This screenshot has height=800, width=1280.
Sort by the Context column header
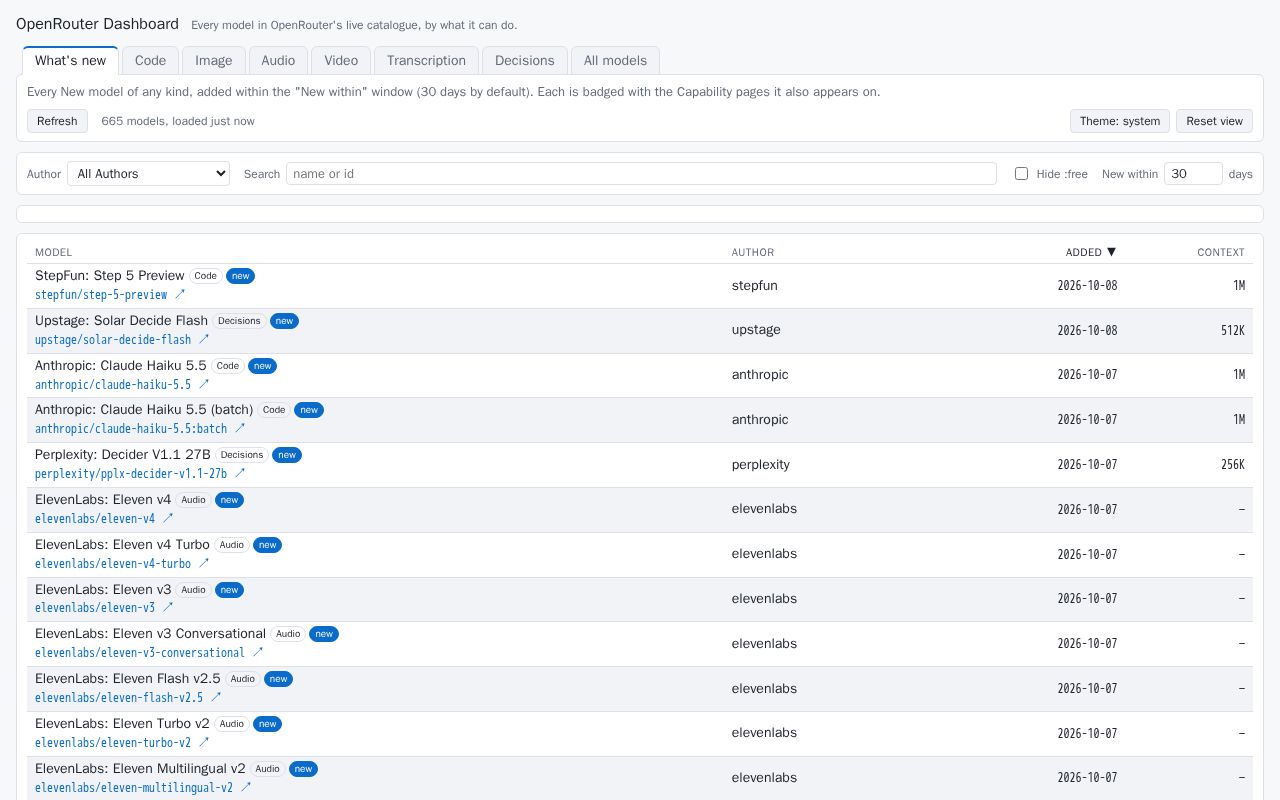pyautogui.click(x=1221, y=252)
